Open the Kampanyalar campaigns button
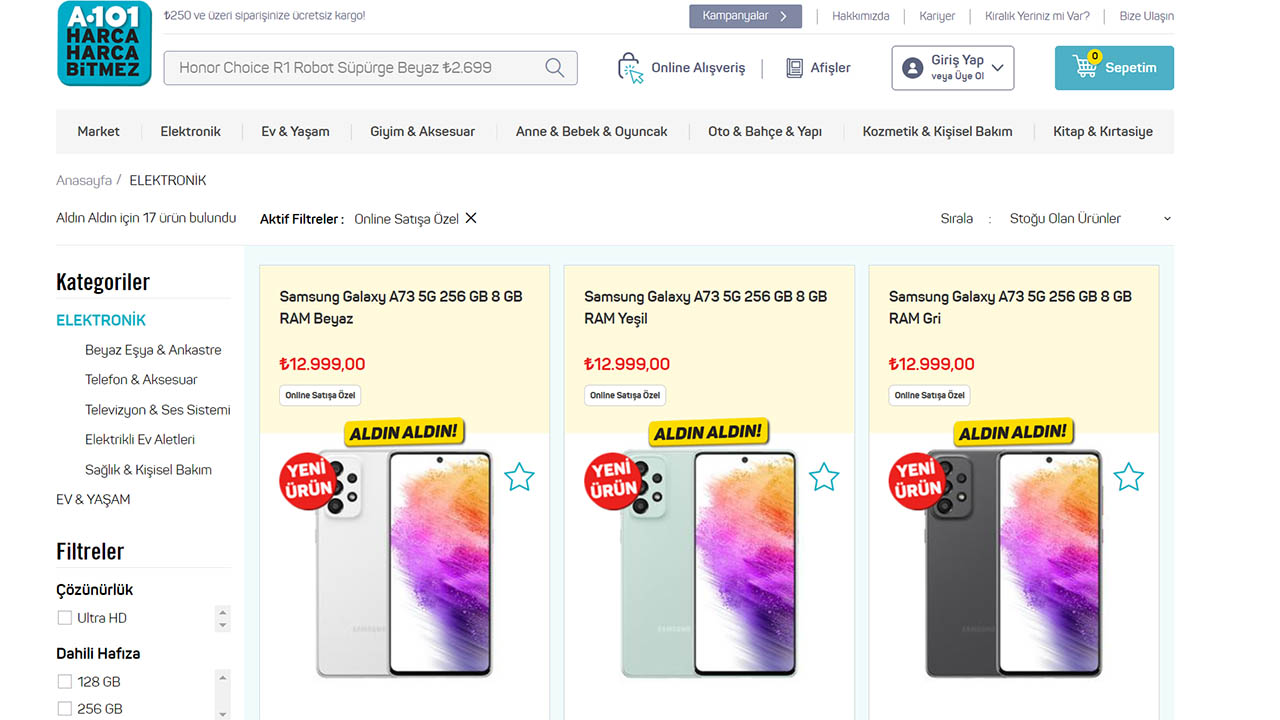Screen dimensions: 1280x720 tap(745, 16)
